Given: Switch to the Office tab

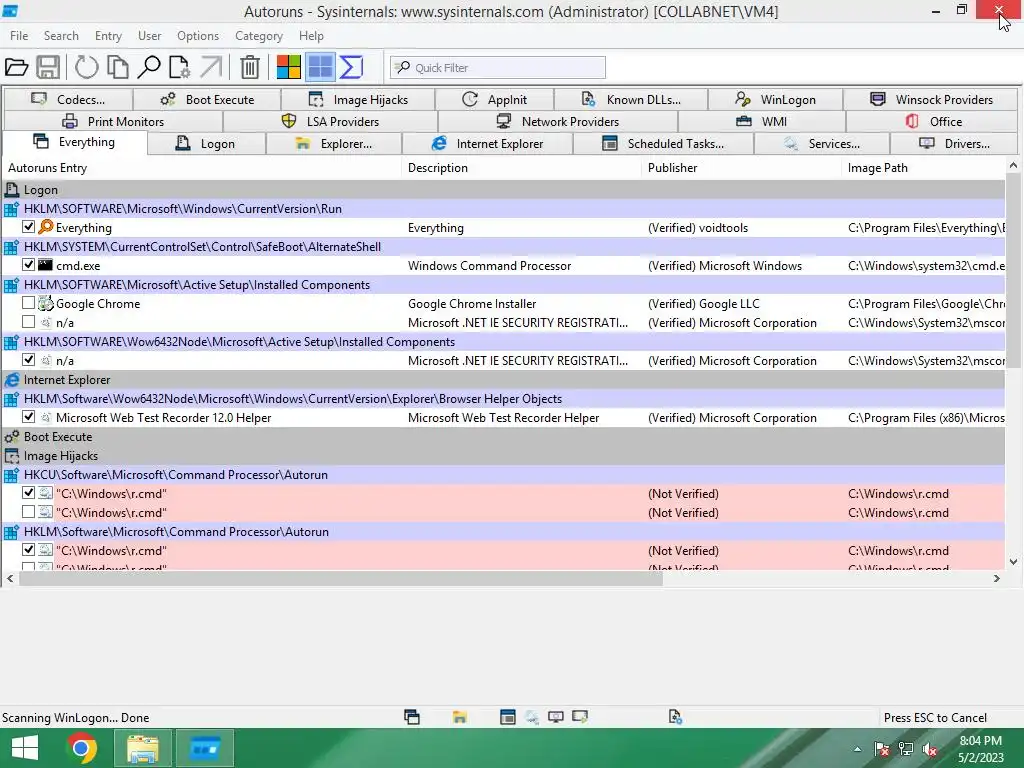Looking at the screenshot, I should (933, 121).
